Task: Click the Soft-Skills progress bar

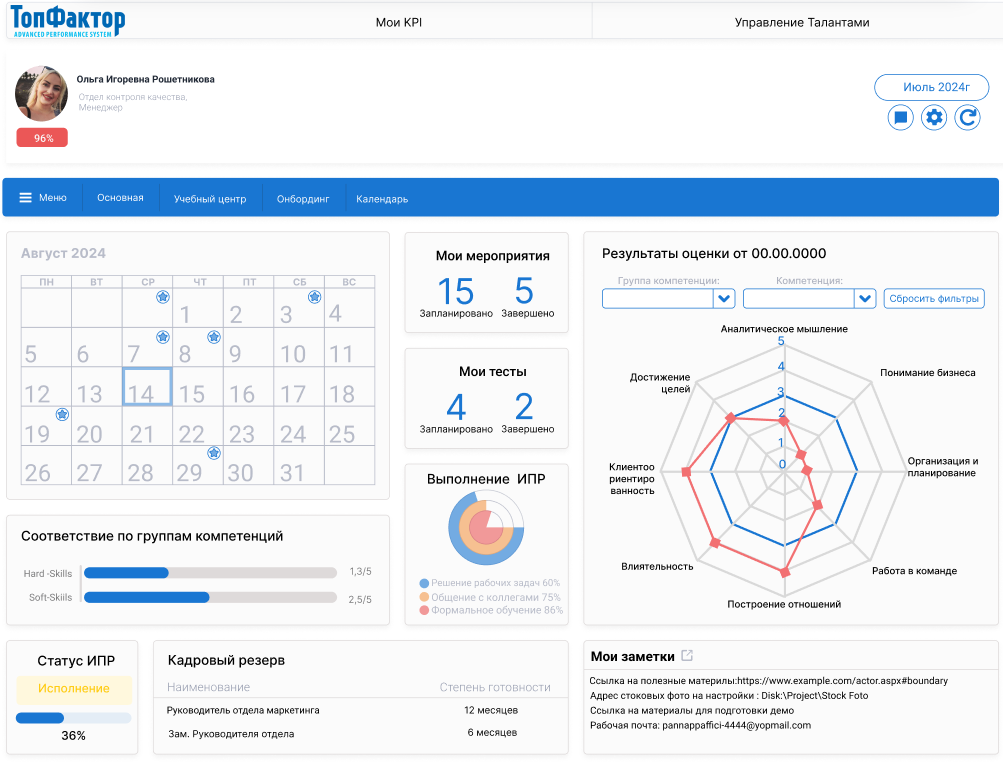Action: (x=210, y=597)
